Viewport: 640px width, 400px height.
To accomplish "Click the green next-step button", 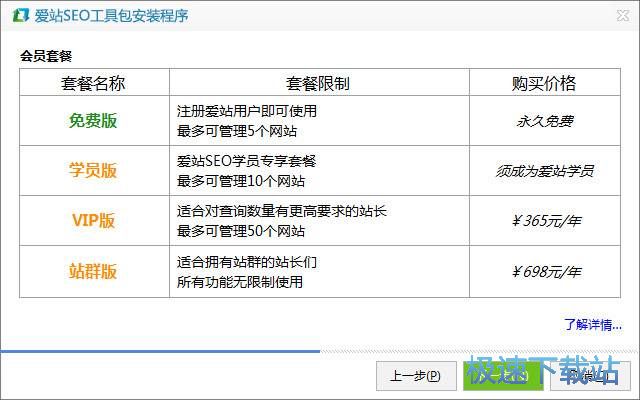I will click(503, 376).
